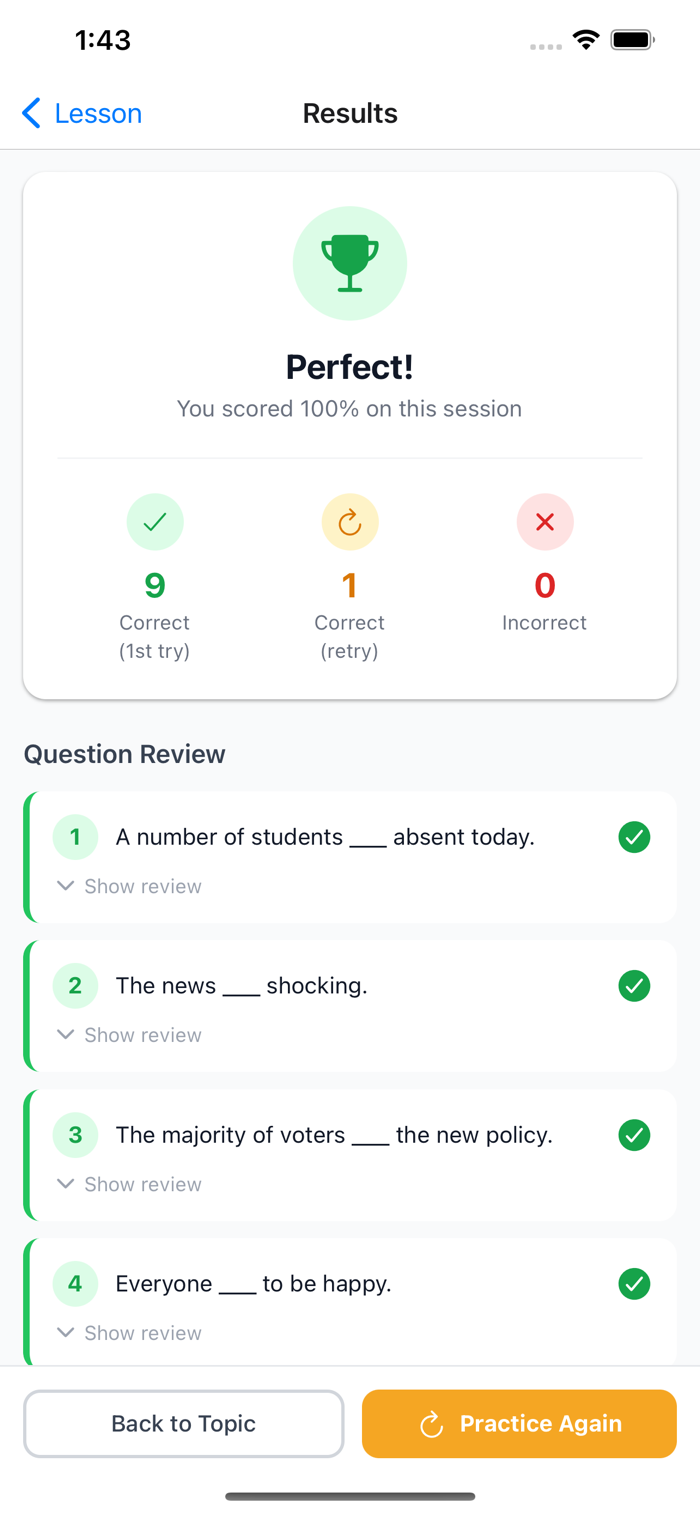Tap the red X incorrect icon
Screen dimensions: 700x1514
click(545, 522)
